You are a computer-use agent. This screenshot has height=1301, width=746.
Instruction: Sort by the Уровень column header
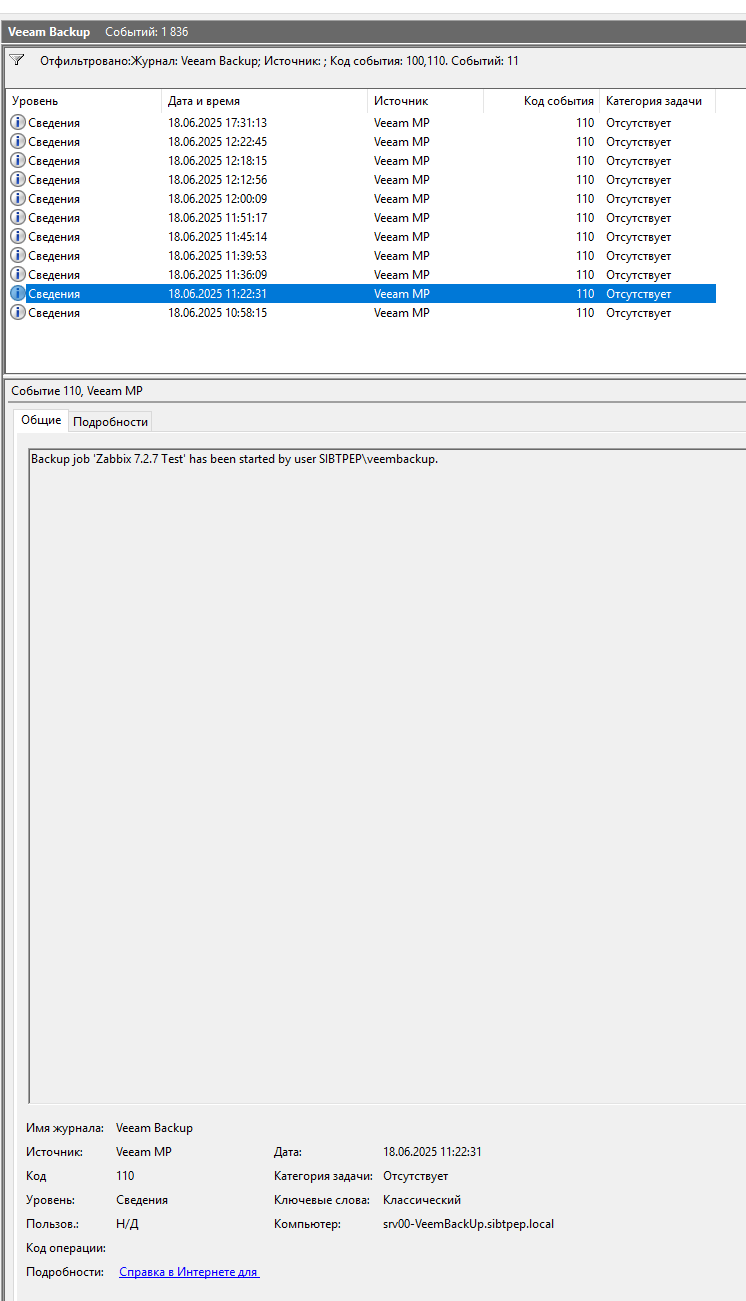pos(84,101)
